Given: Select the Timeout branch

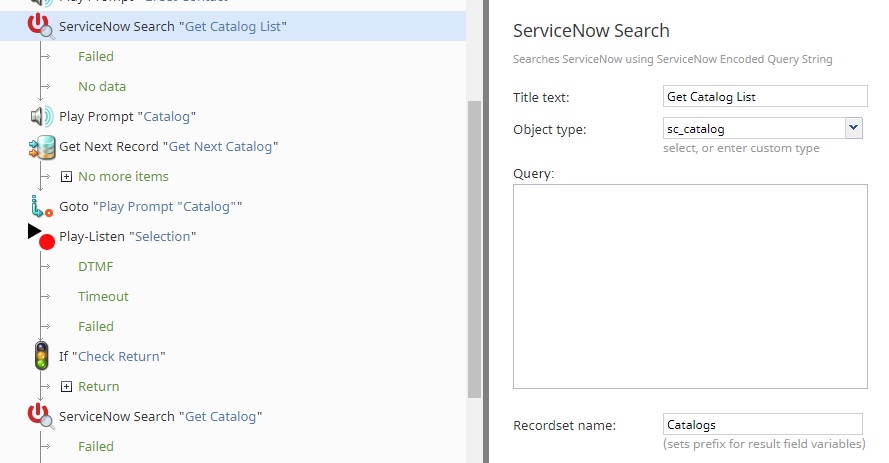Looking at the screenshot, I should [103, 297].
